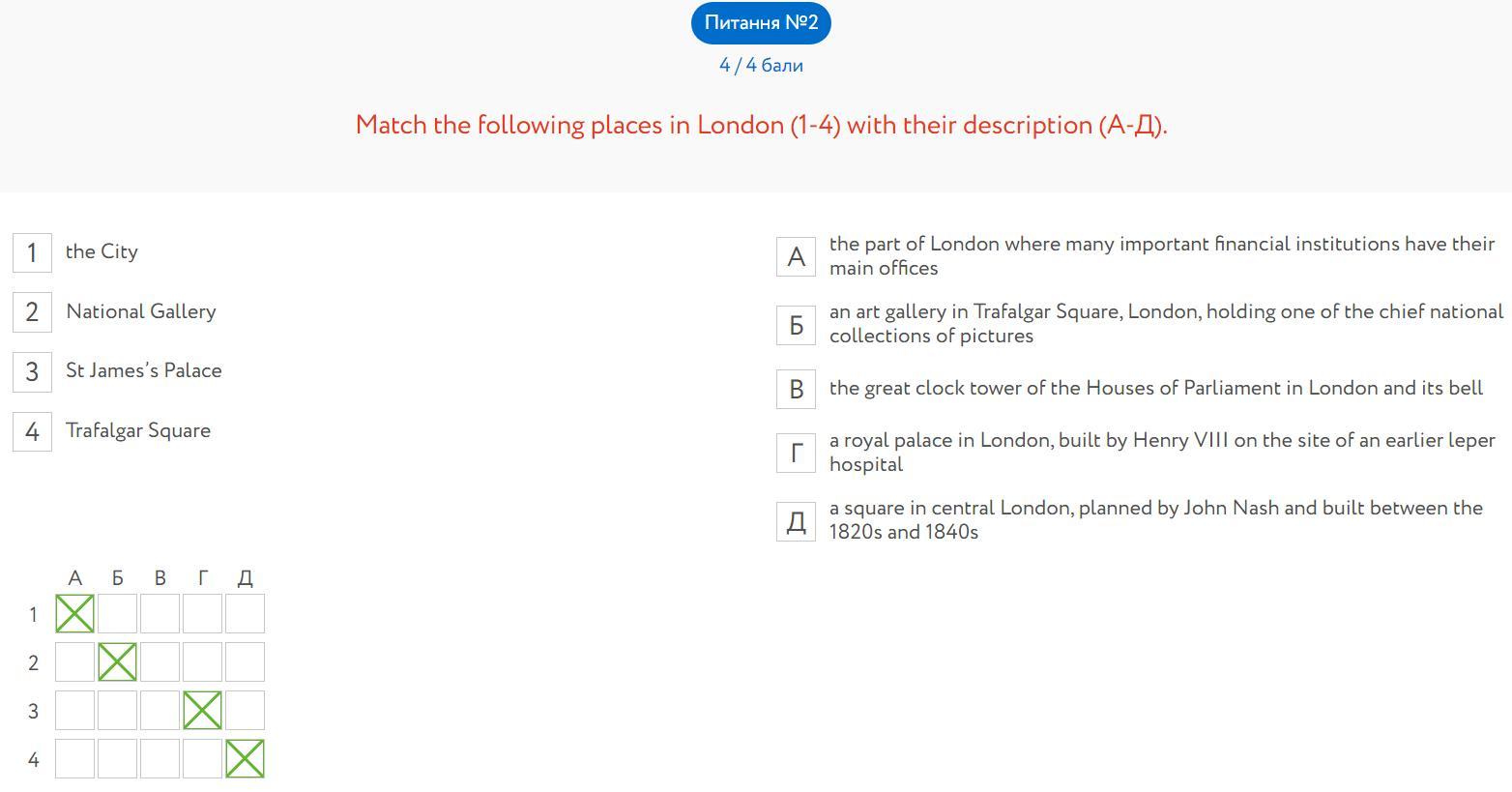Select number box 1 for the City
Viewport: 1512px width, 792px height.
32,253
